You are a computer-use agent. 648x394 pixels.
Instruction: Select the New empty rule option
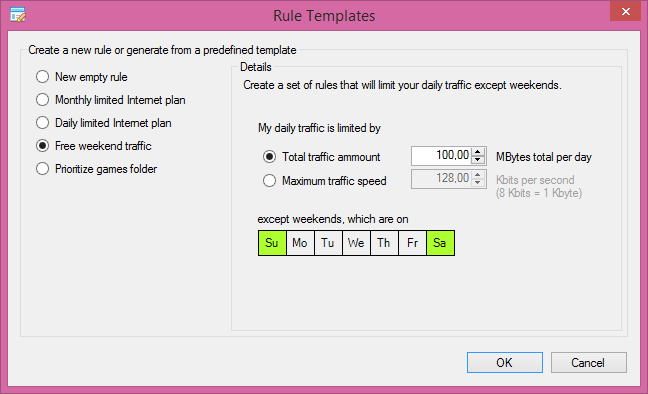[81, 77]
